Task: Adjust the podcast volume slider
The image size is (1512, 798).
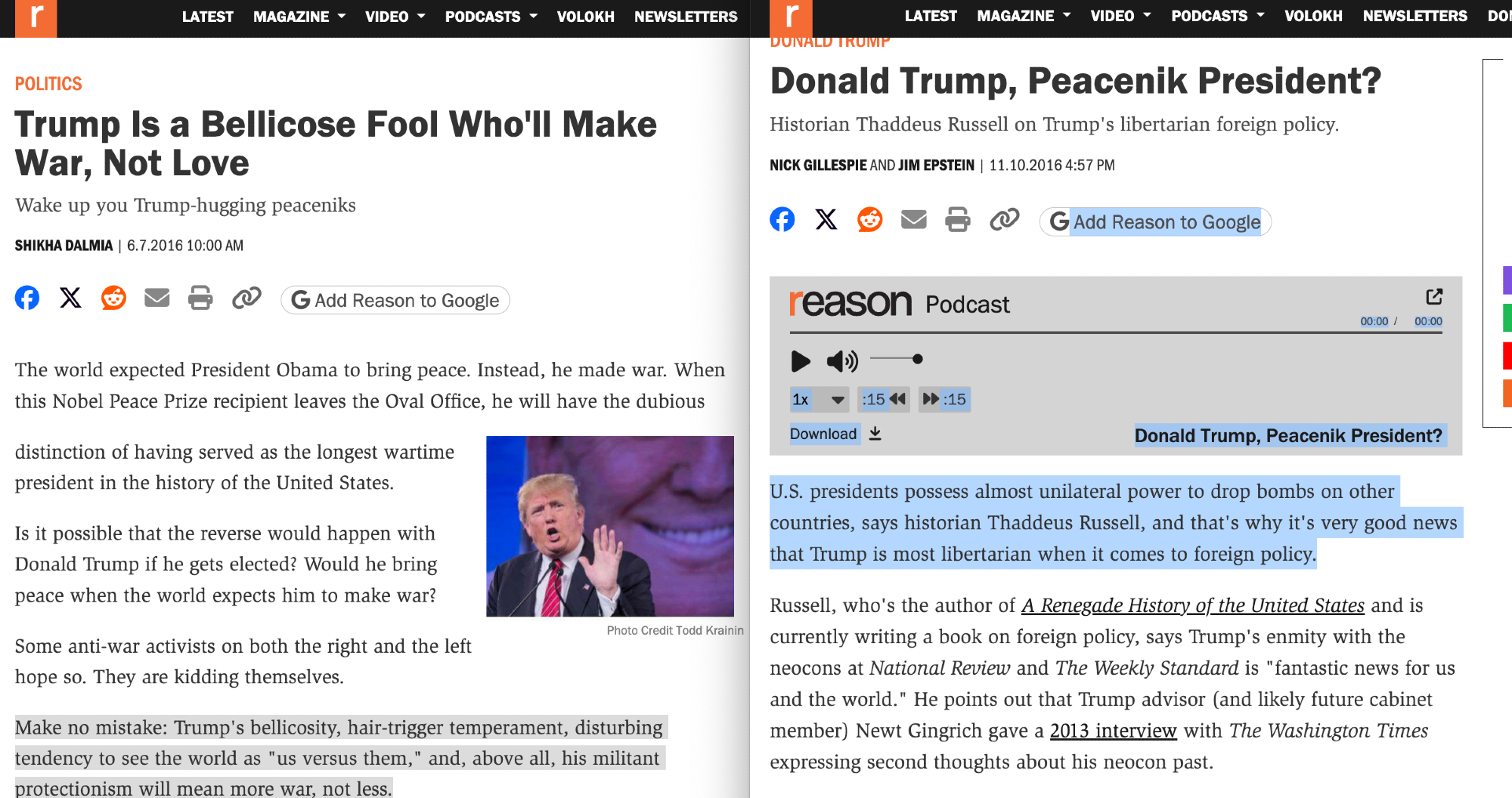Action: [x=917, y=360]
